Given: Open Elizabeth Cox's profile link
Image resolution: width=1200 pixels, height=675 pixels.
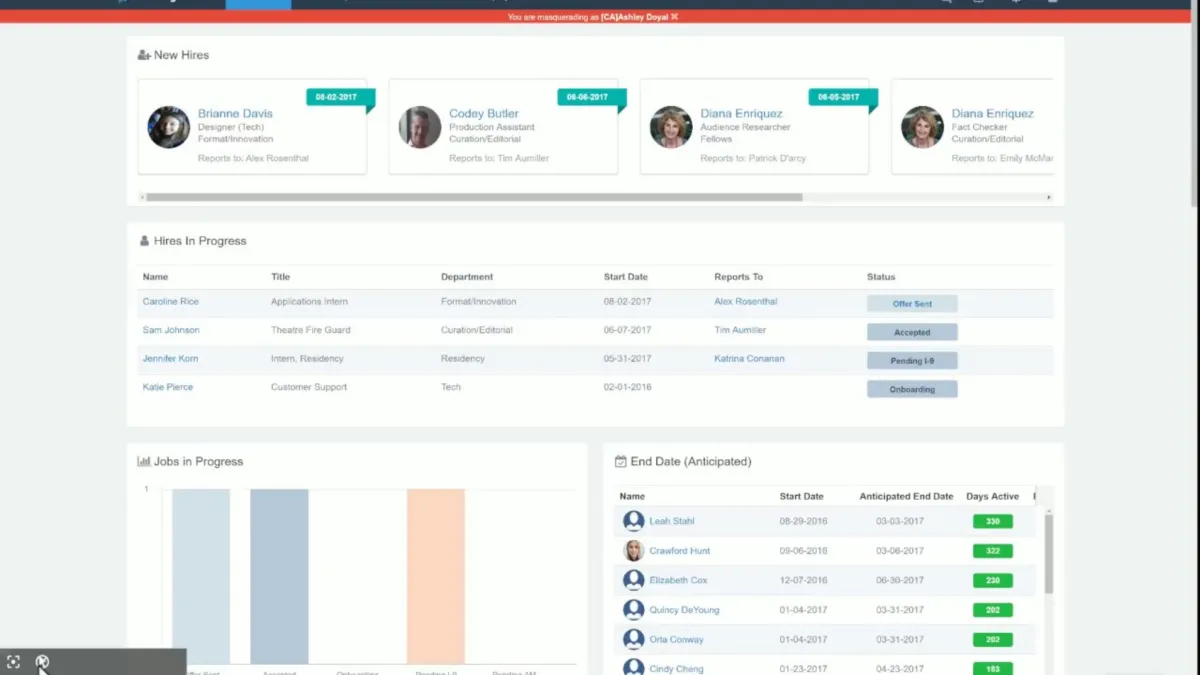Looking at the screenshot, I should click(678, 580).
